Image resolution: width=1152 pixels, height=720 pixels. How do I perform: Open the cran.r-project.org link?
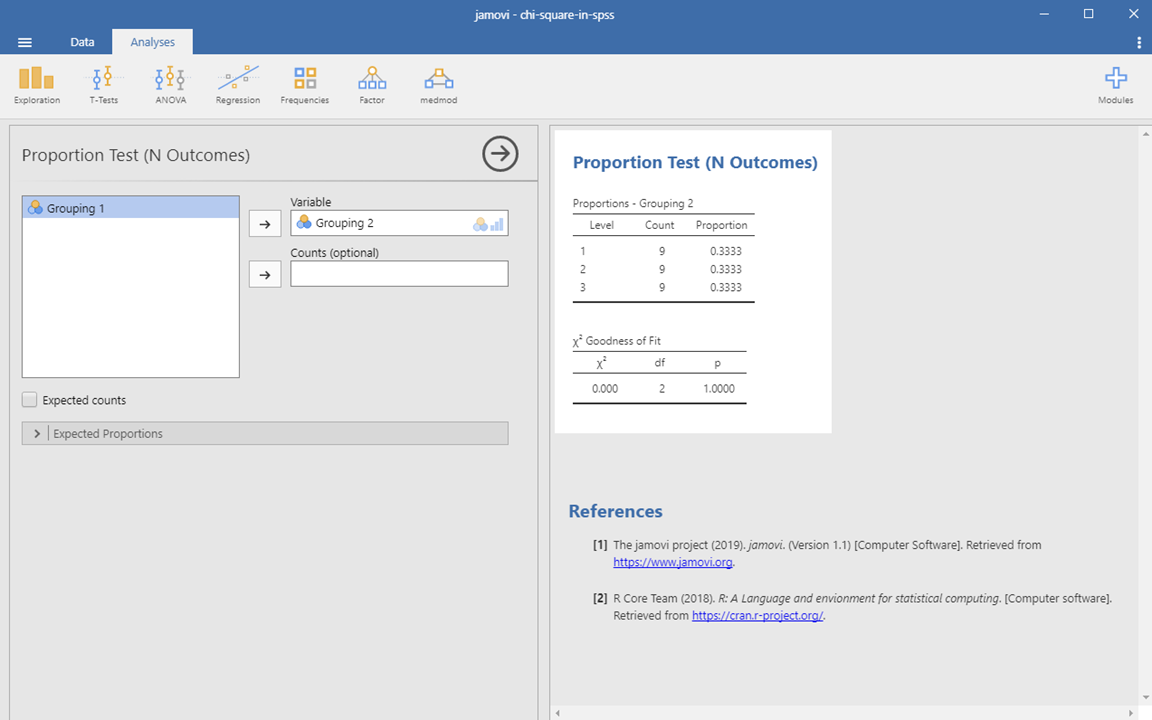click(x=757, y=616)
